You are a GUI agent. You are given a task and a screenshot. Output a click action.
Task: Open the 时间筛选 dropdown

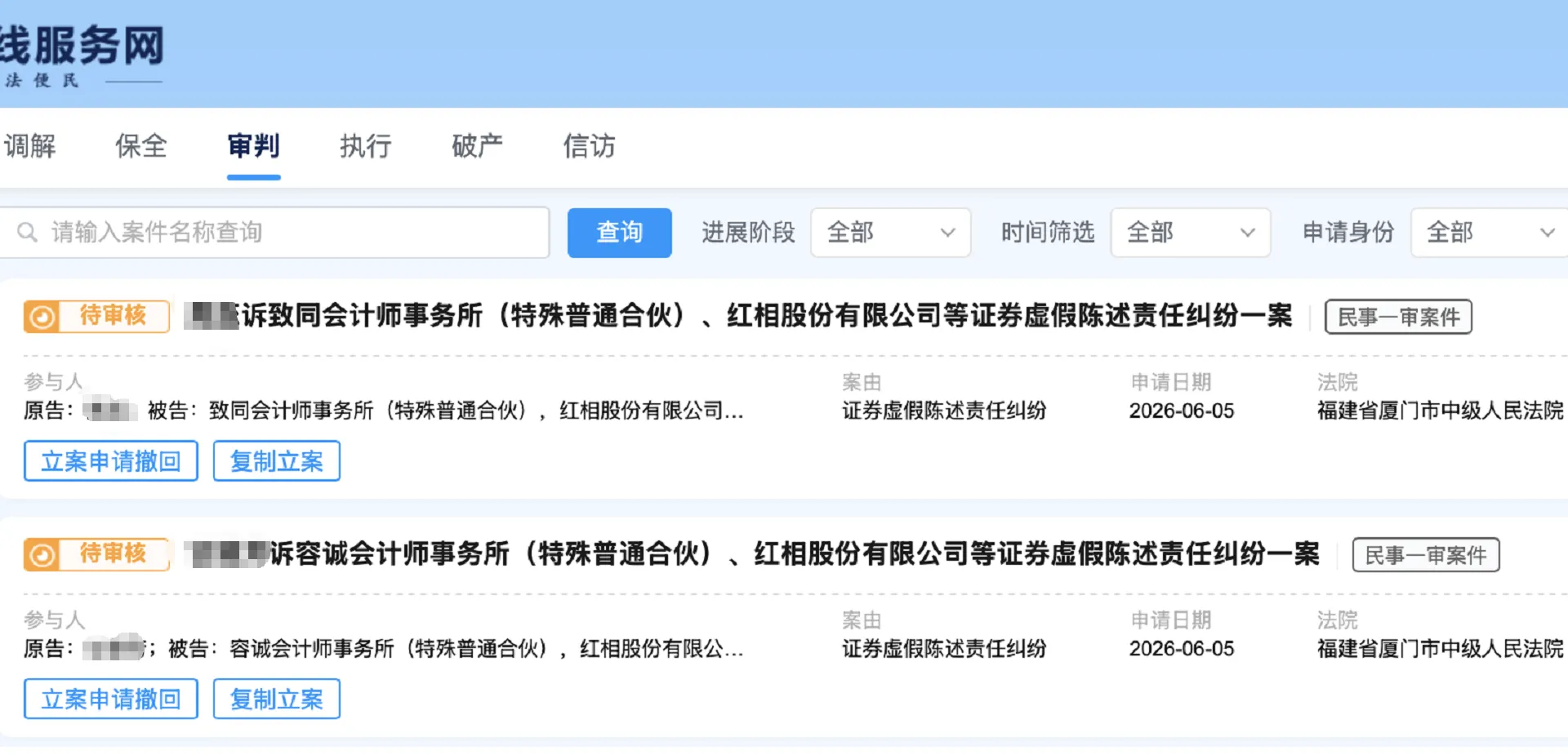point(1190,233)
